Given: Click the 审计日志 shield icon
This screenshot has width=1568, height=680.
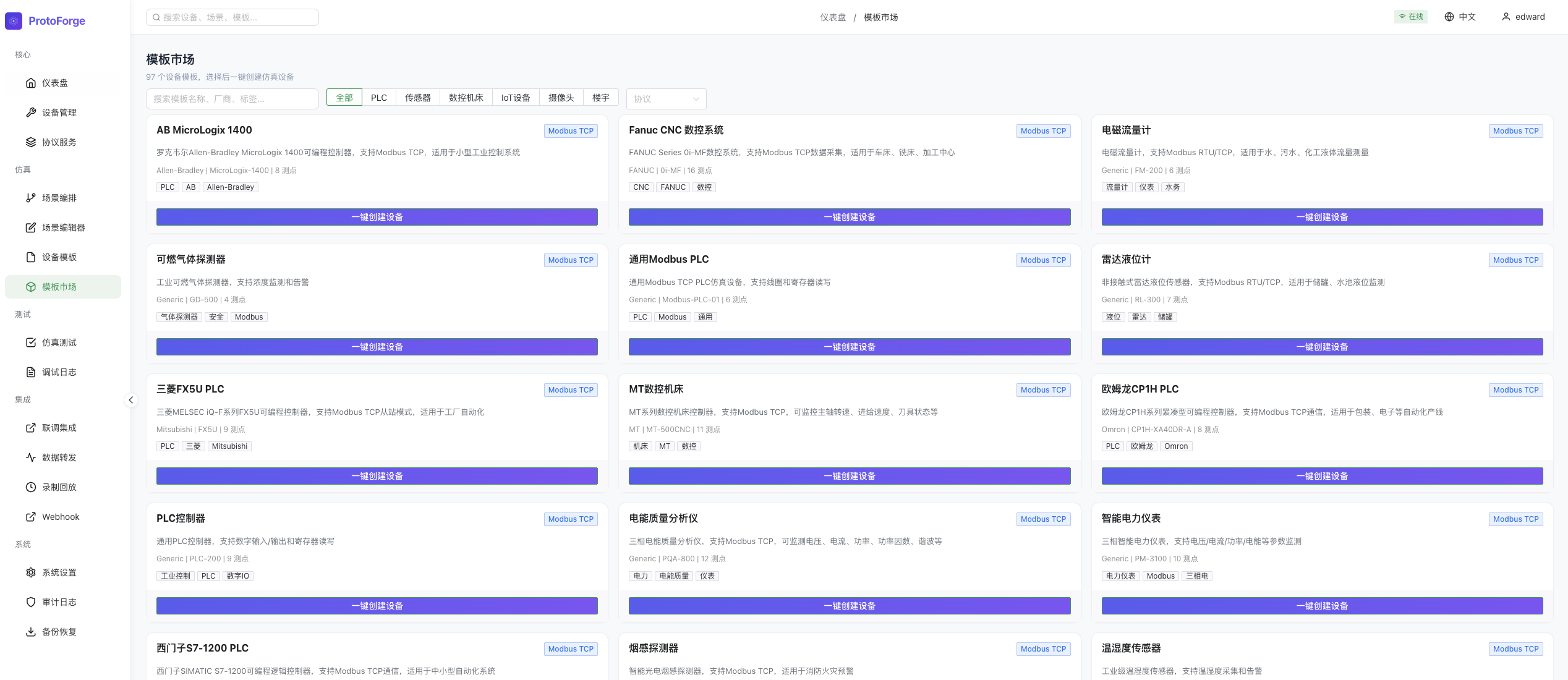Looking at the screenshot, I should pos(31,602).
